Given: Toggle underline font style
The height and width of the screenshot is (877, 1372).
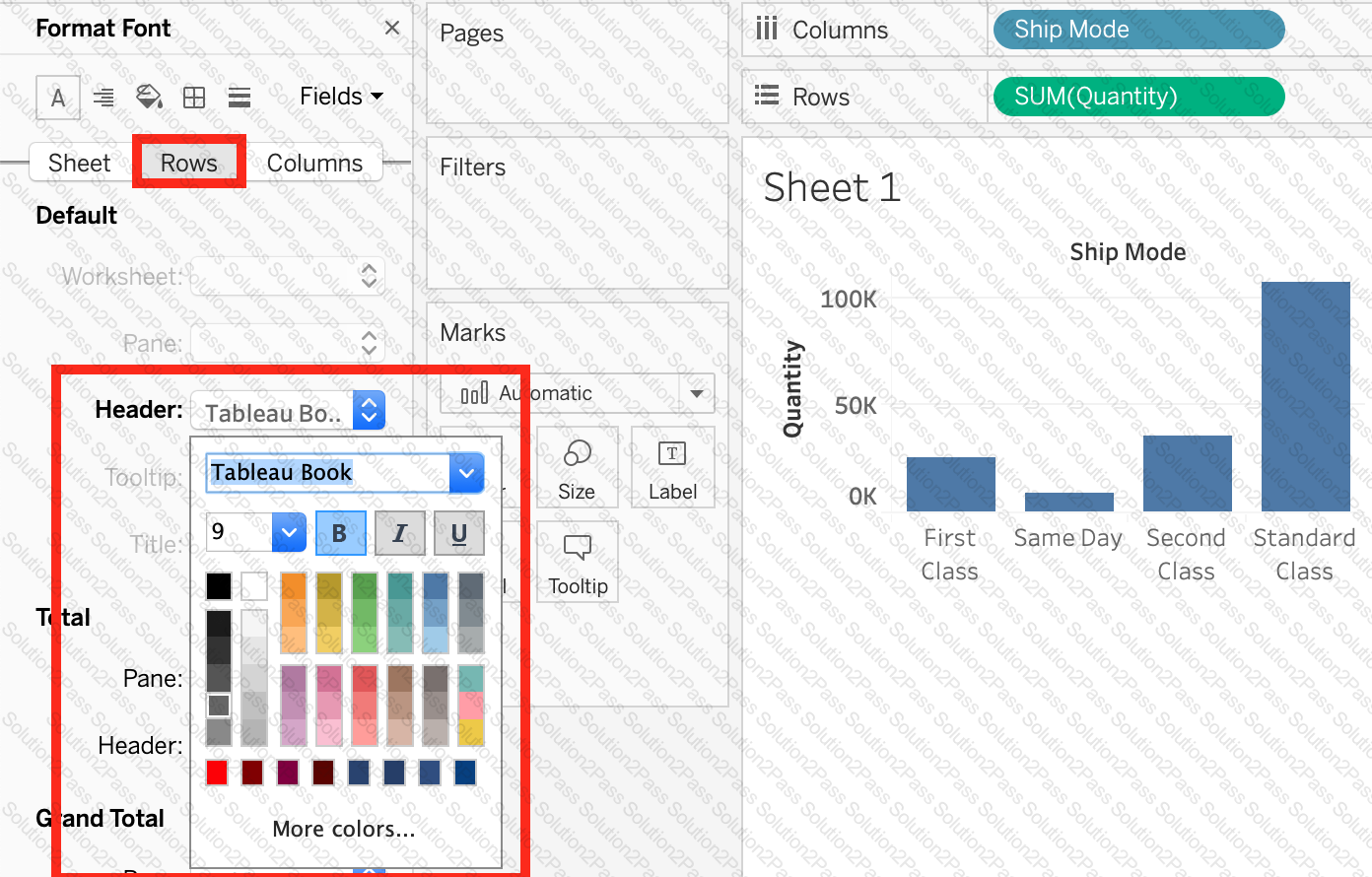Looking at the screenshot, I should click(x=458, y=533).
